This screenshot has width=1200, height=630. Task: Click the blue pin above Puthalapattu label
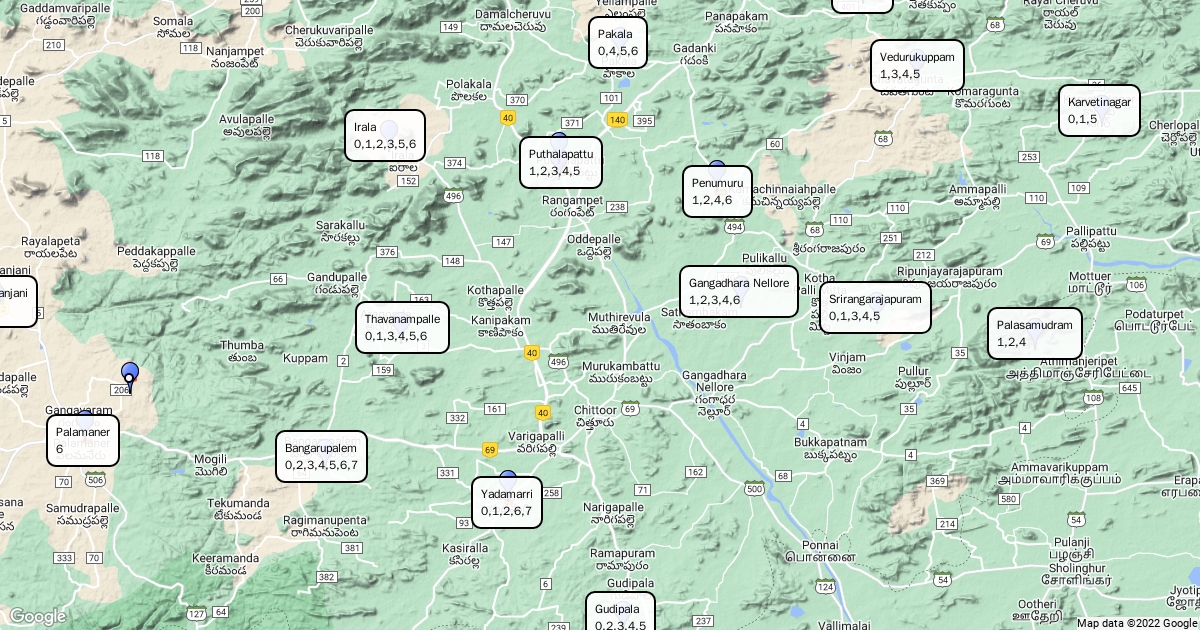559,138
